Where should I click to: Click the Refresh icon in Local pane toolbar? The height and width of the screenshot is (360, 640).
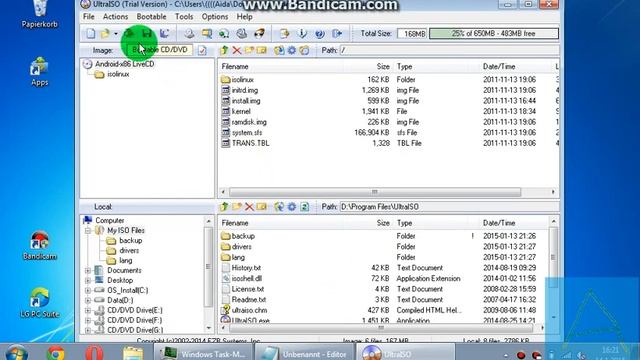pos(304,207)
